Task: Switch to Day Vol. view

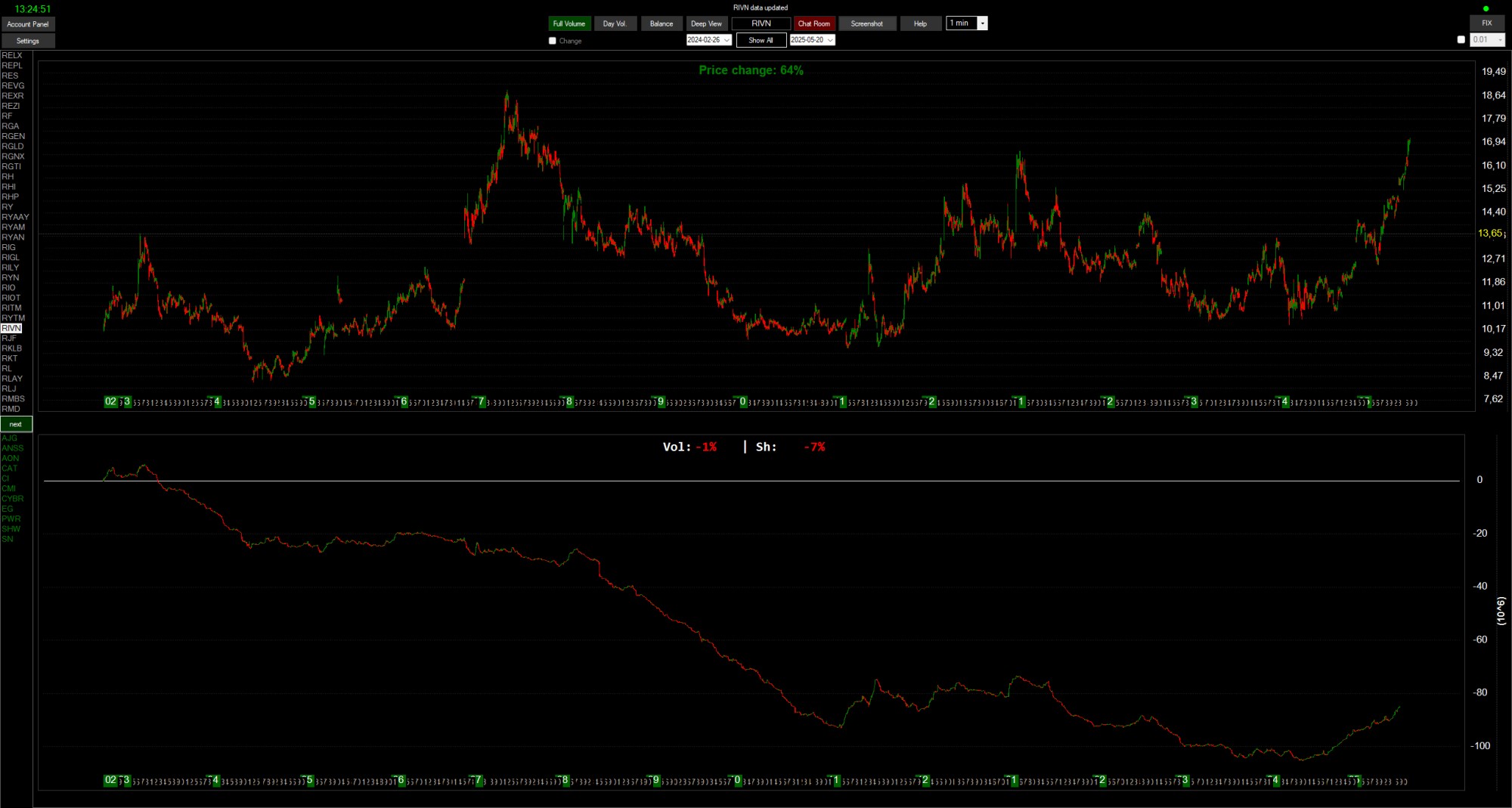Action: (615, 23)
